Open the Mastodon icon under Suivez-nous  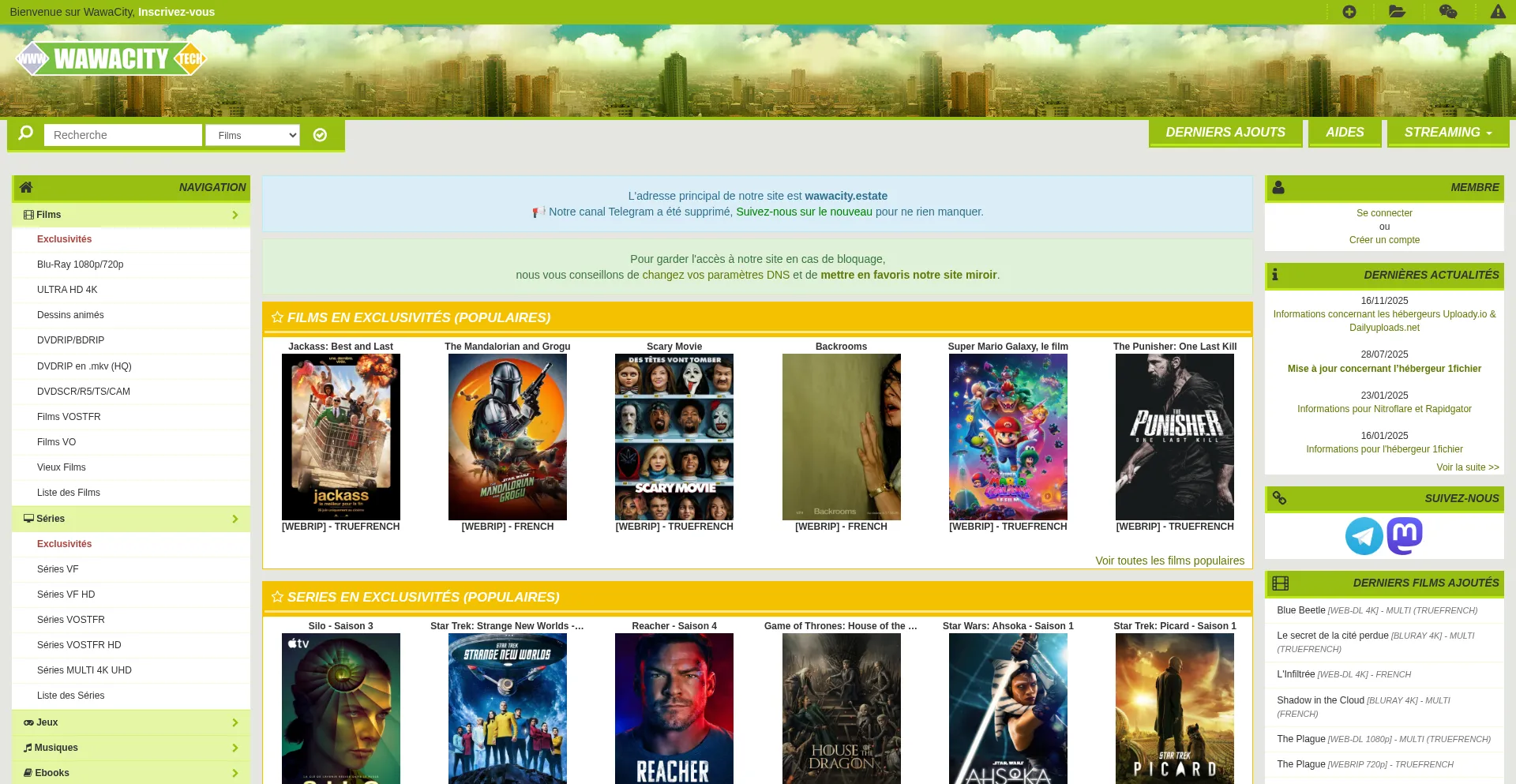pos(1405,536)
